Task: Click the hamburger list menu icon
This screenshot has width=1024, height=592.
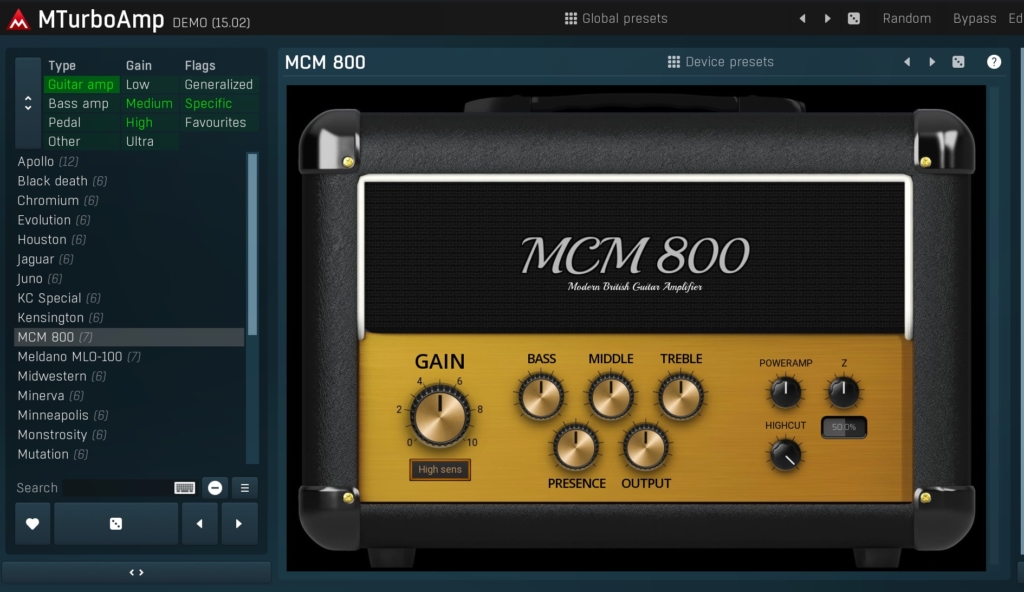Action: tap(244, 488)
